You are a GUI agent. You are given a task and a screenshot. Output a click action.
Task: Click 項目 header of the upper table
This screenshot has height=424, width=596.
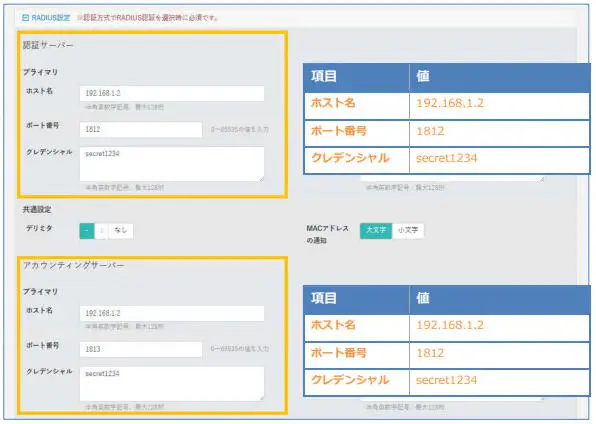pos(323,76)
